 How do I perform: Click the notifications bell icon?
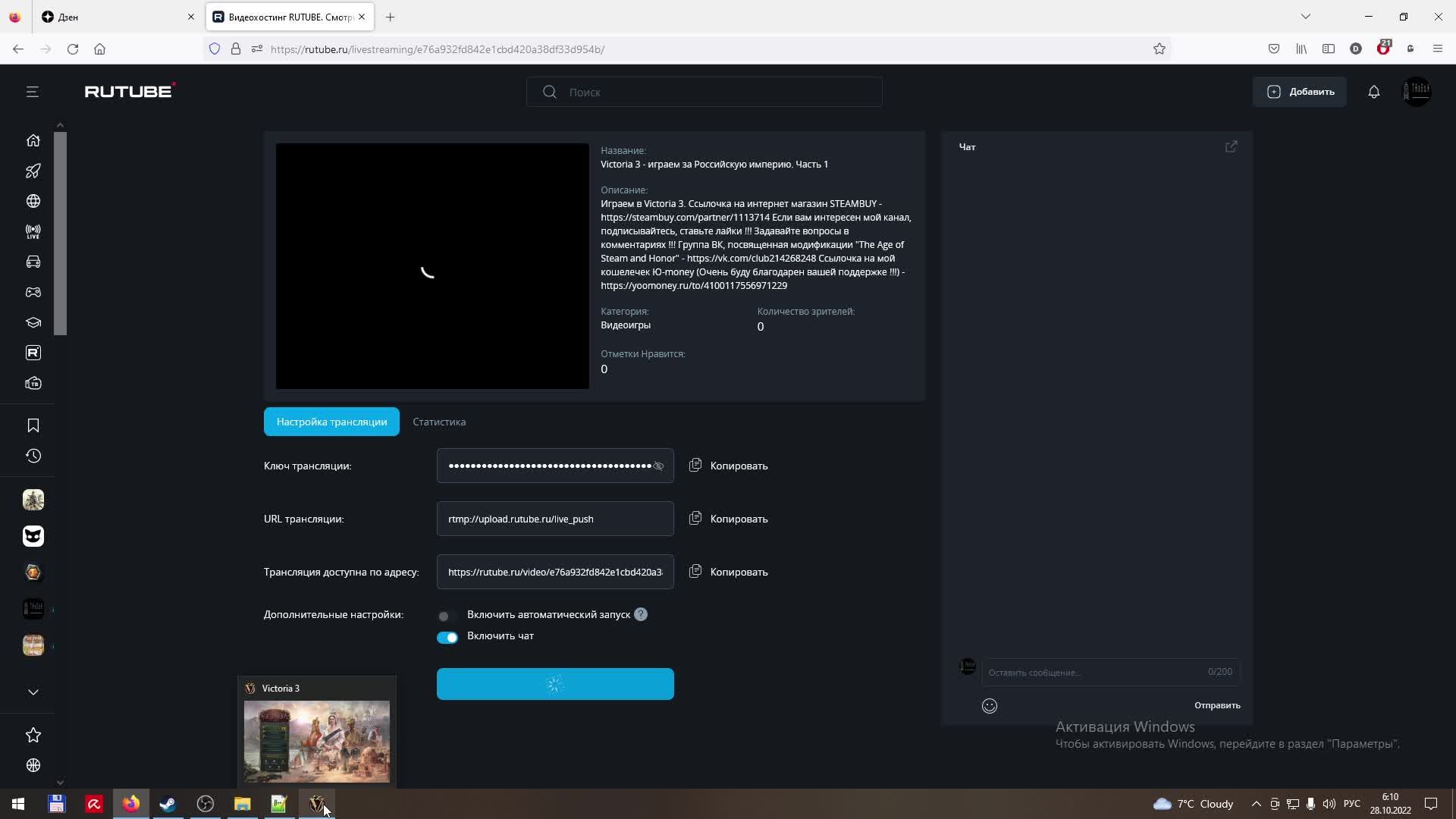point(1373,92)
